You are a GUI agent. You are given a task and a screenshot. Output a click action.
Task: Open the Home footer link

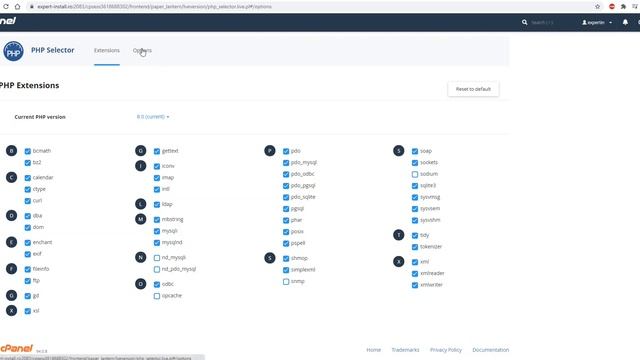[373, 350]
